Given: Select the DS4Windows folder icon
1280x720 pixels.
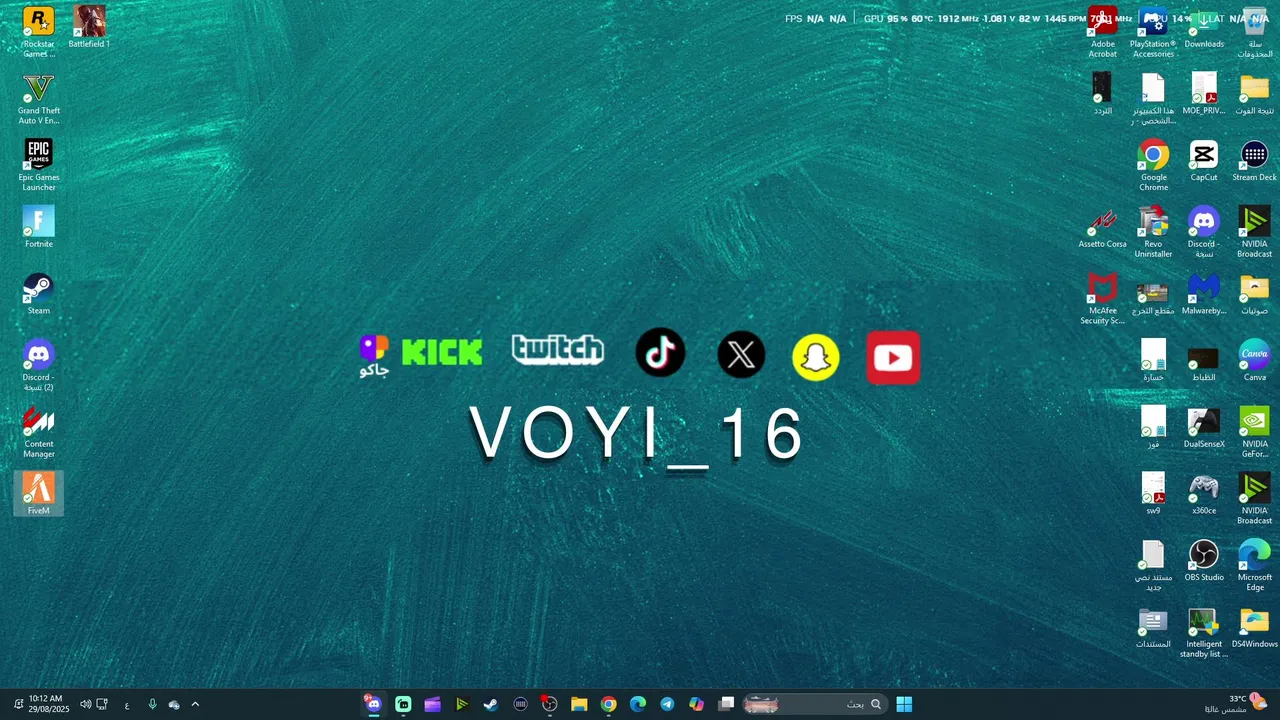Looking at the screenshot, I should pos(1254,627).
